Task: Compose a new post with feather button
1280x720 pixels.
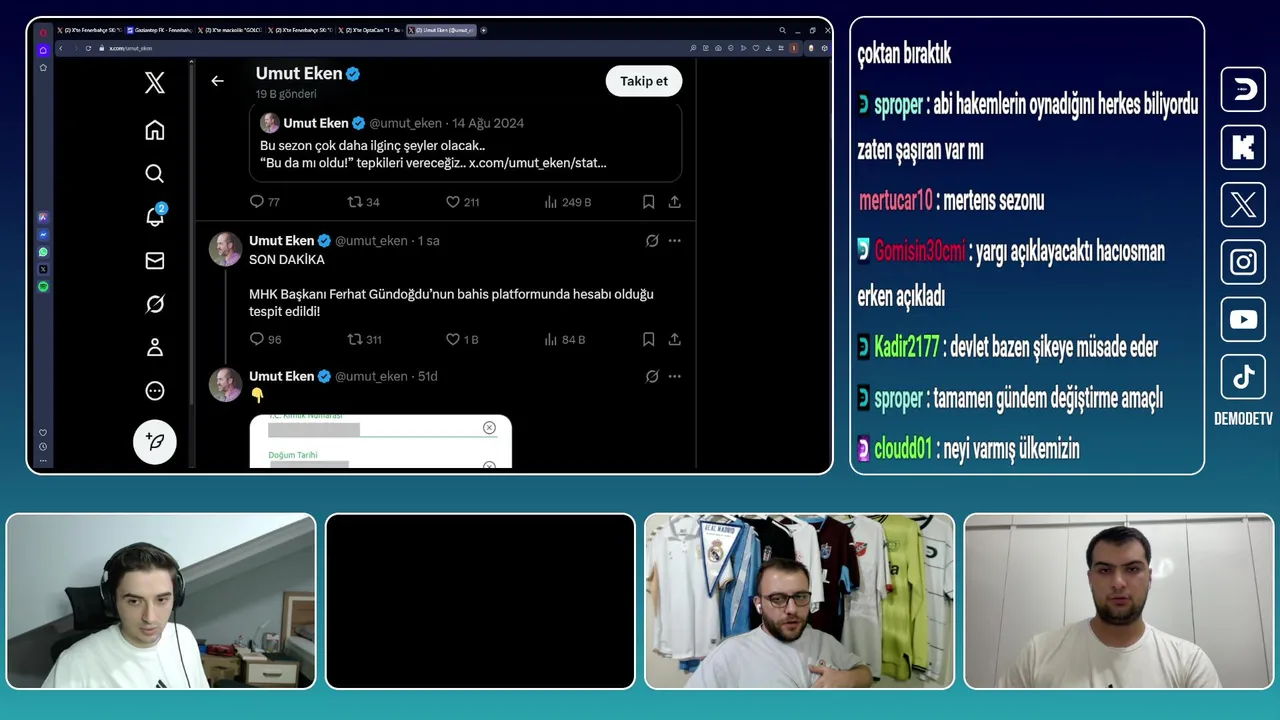Action: click(155, 441)
